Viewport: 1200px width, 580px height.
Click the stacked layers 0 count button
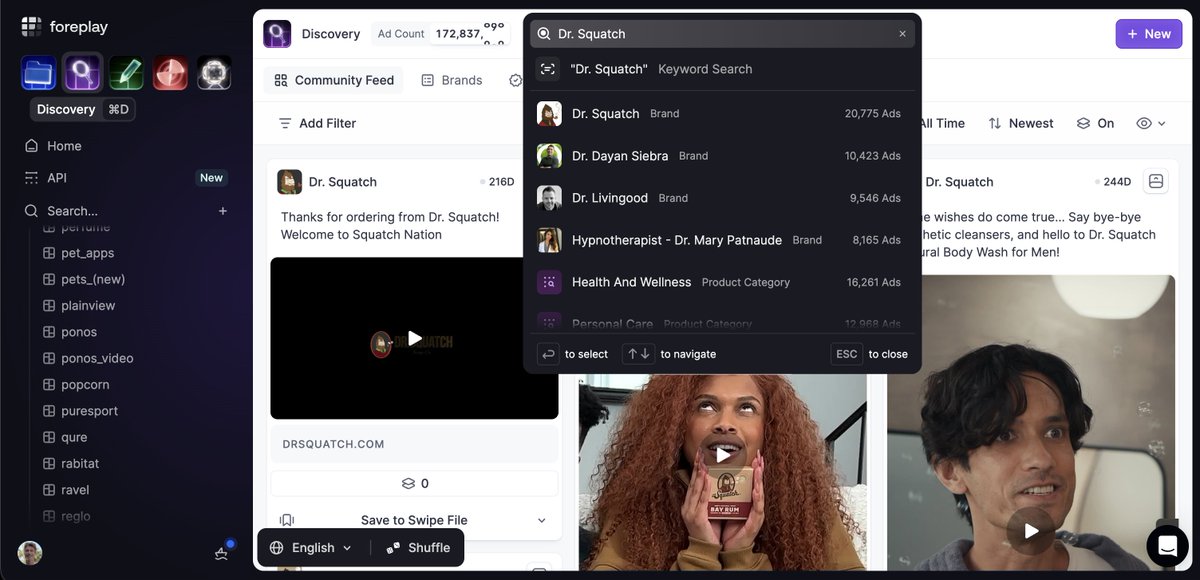tap(414, 483)
